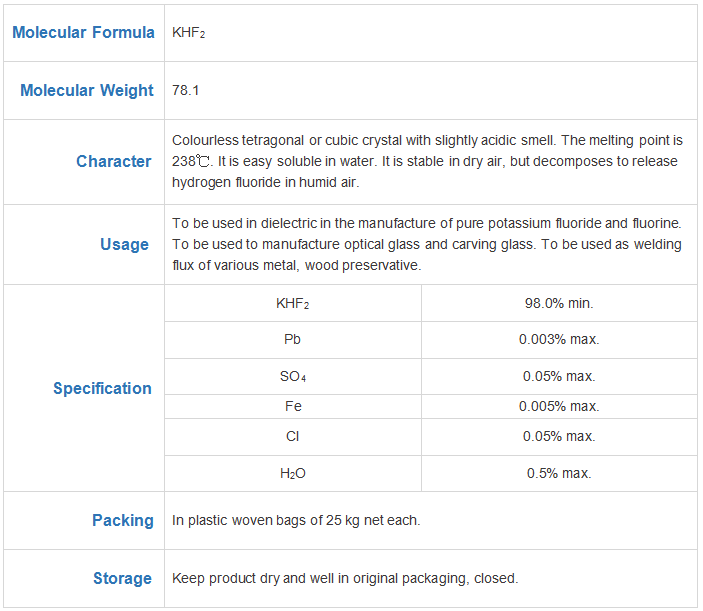Click the Fe specification cell
703x611 pixels.
coord(293,407)
